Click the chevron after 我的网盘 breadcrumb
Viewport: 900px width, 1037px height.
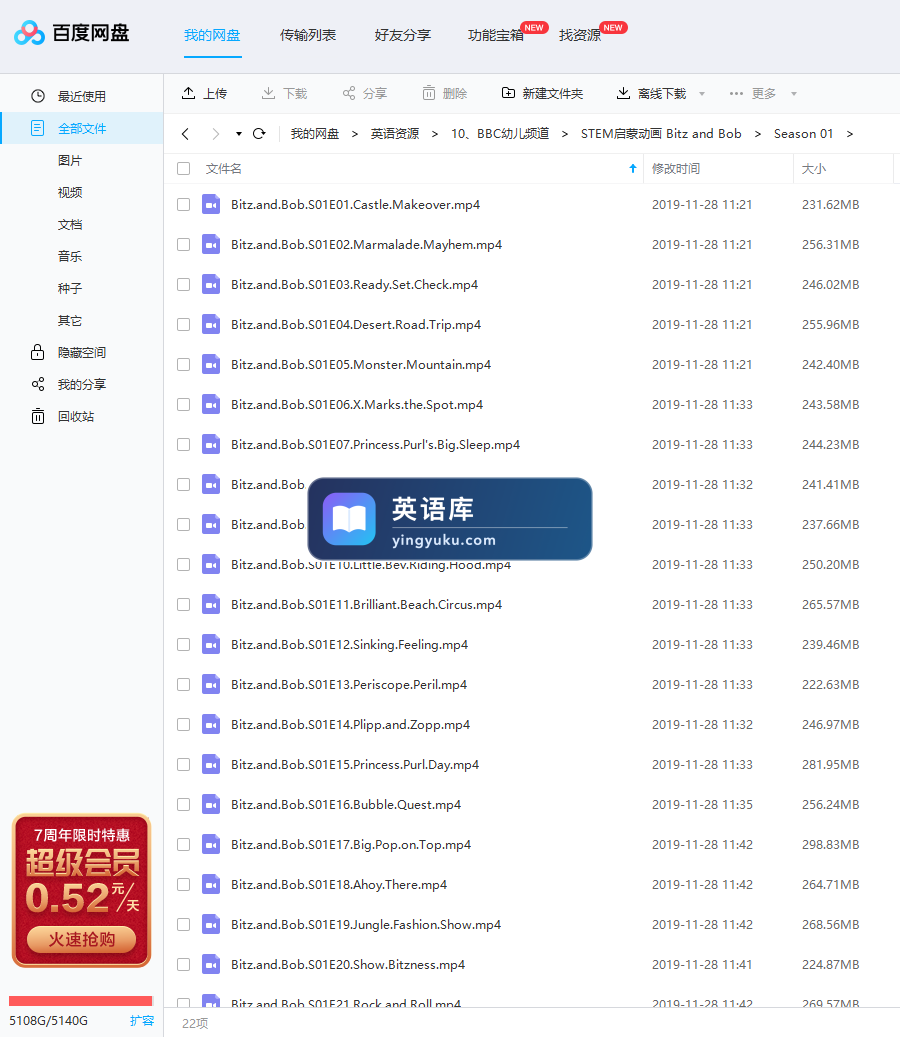coord(354,134)
